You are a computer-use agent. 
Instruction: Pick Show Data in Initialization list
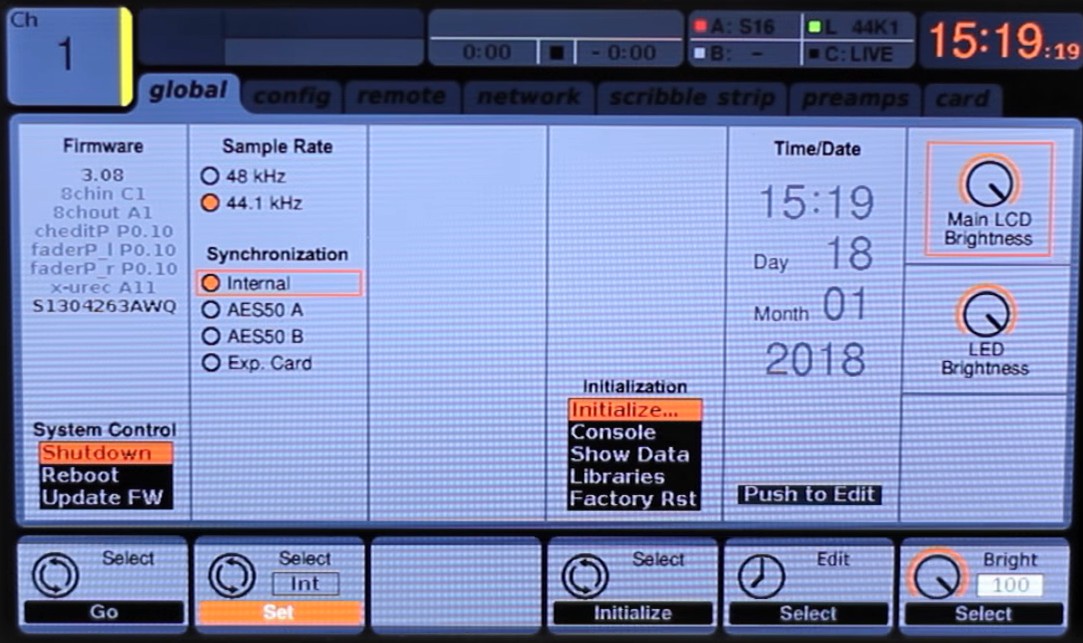tap(629, 455)
